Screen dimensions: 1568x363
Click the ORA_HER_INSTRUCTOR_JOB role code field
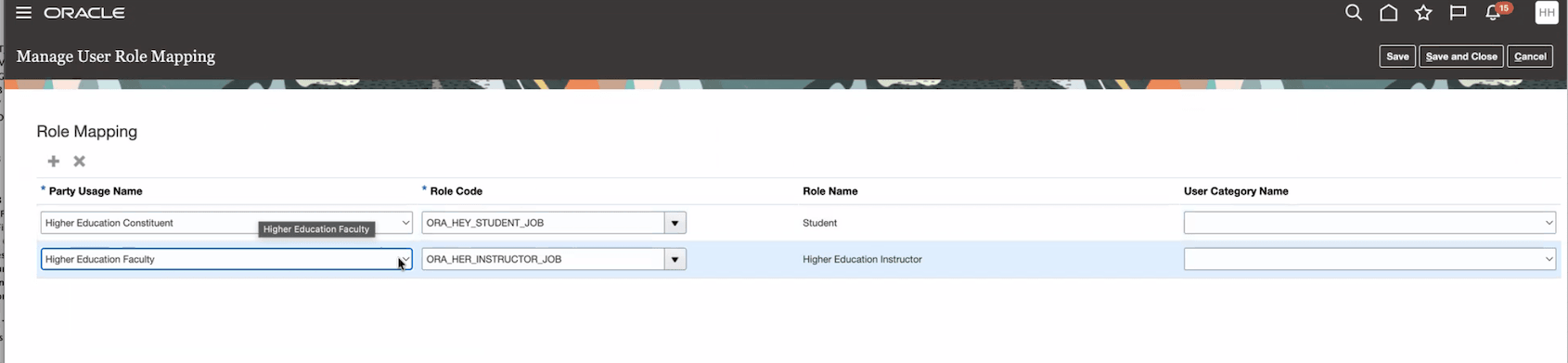point(543,259)
